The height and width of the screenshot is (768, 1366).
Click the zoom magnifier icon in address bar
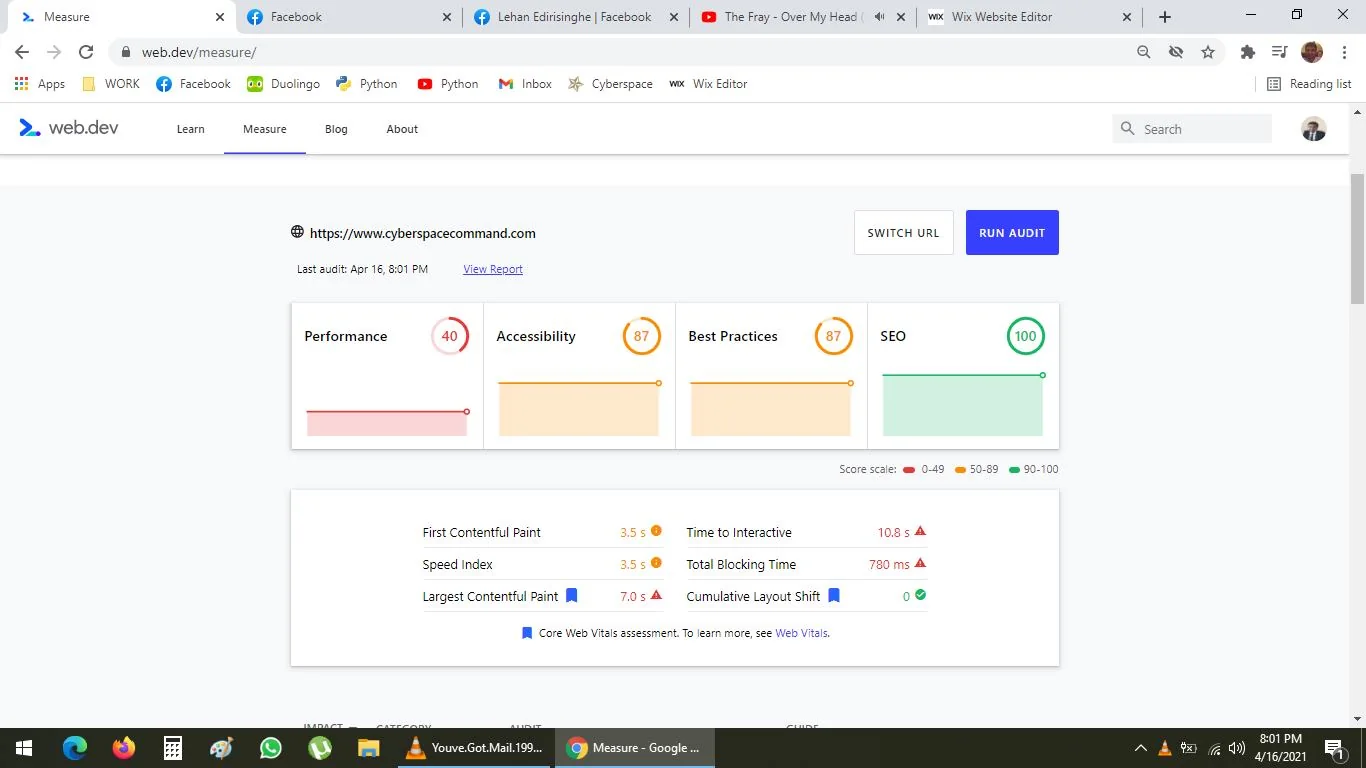click(1144, 52)
